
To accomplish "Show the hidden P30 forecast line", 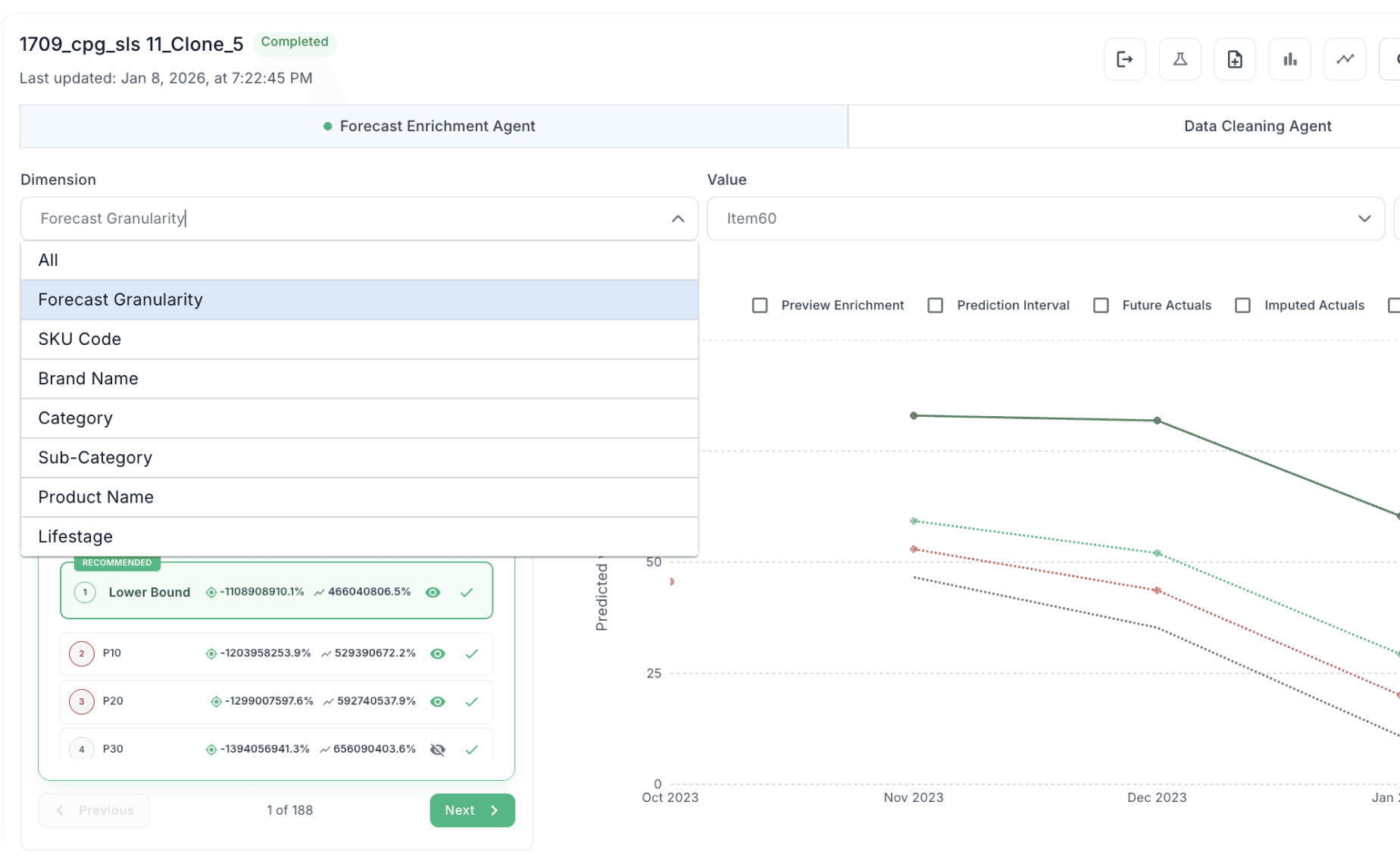I will pyautogui.click(x=437, y=749).
